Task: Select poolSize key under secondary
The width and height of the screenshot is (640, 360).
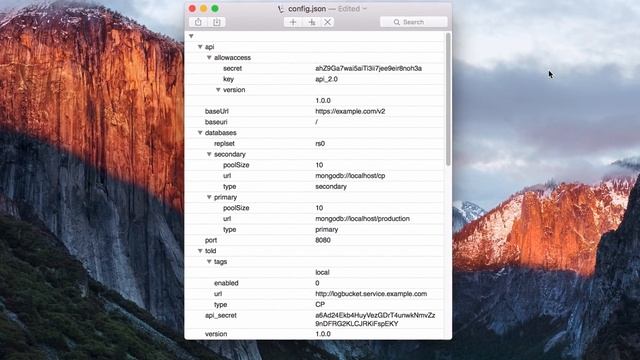Action: pyautogui.click(x=236, y=165)
